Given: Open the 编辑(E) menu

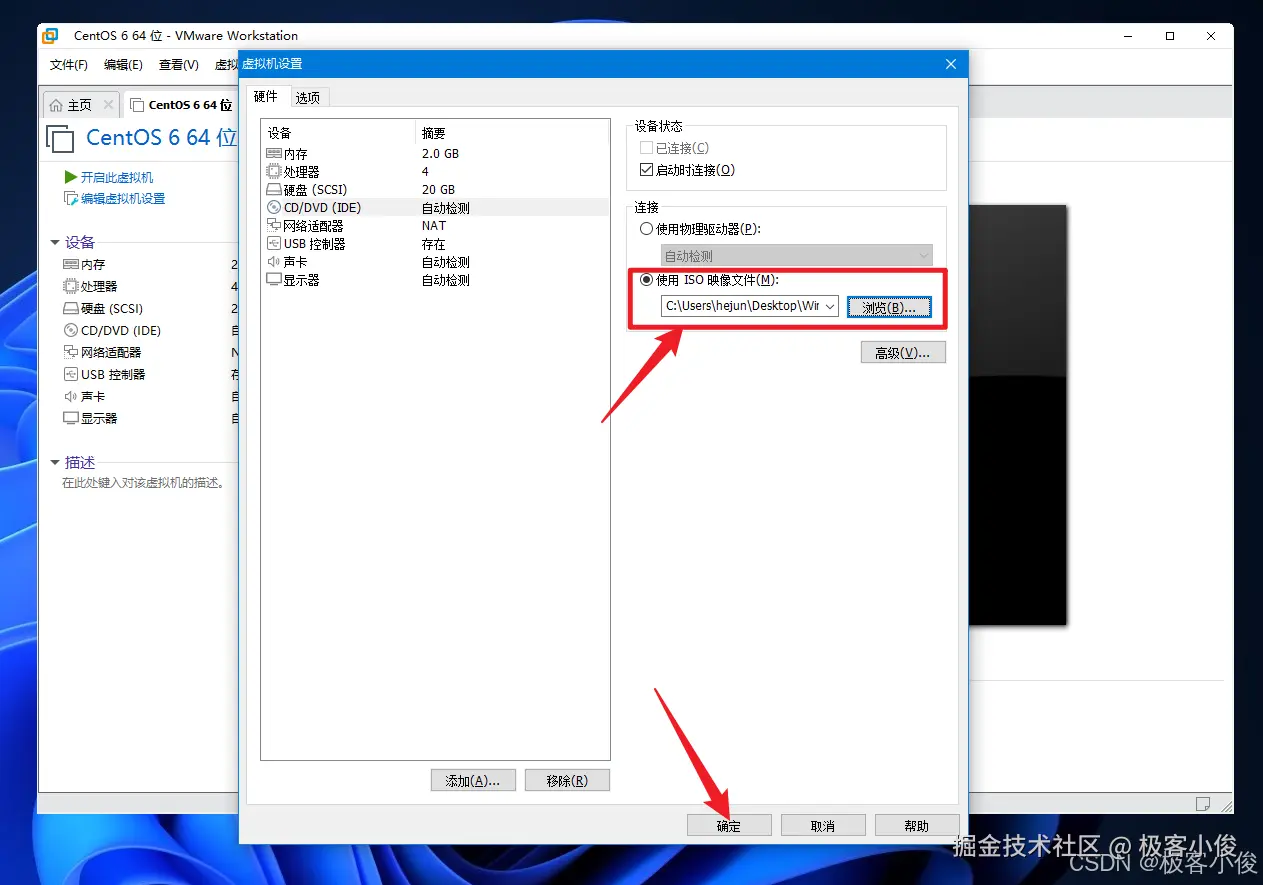Looking at the screenshot, I should point(123,65).
